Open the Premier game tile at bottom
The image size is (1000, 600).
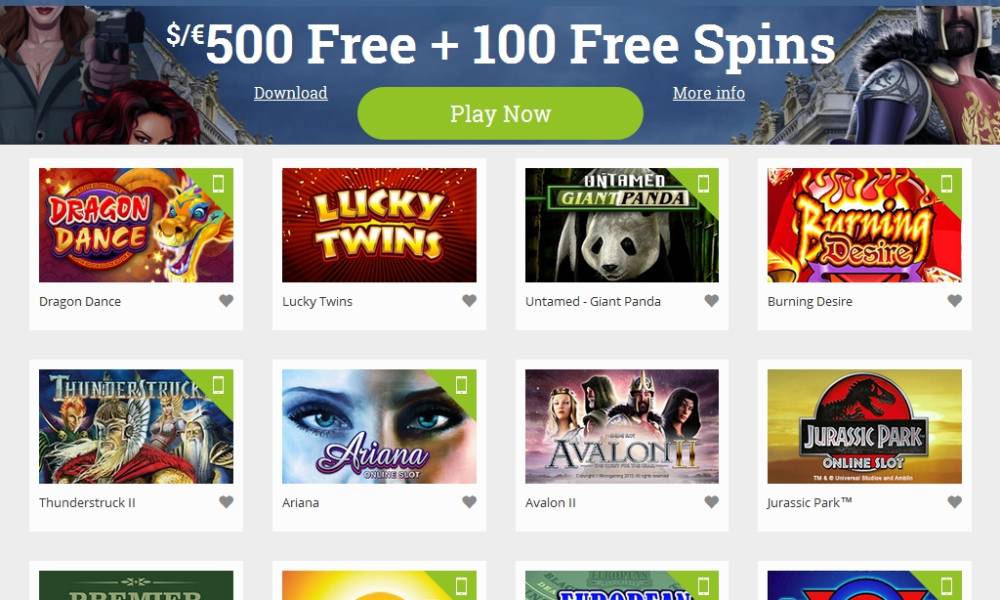coord(136,585)
